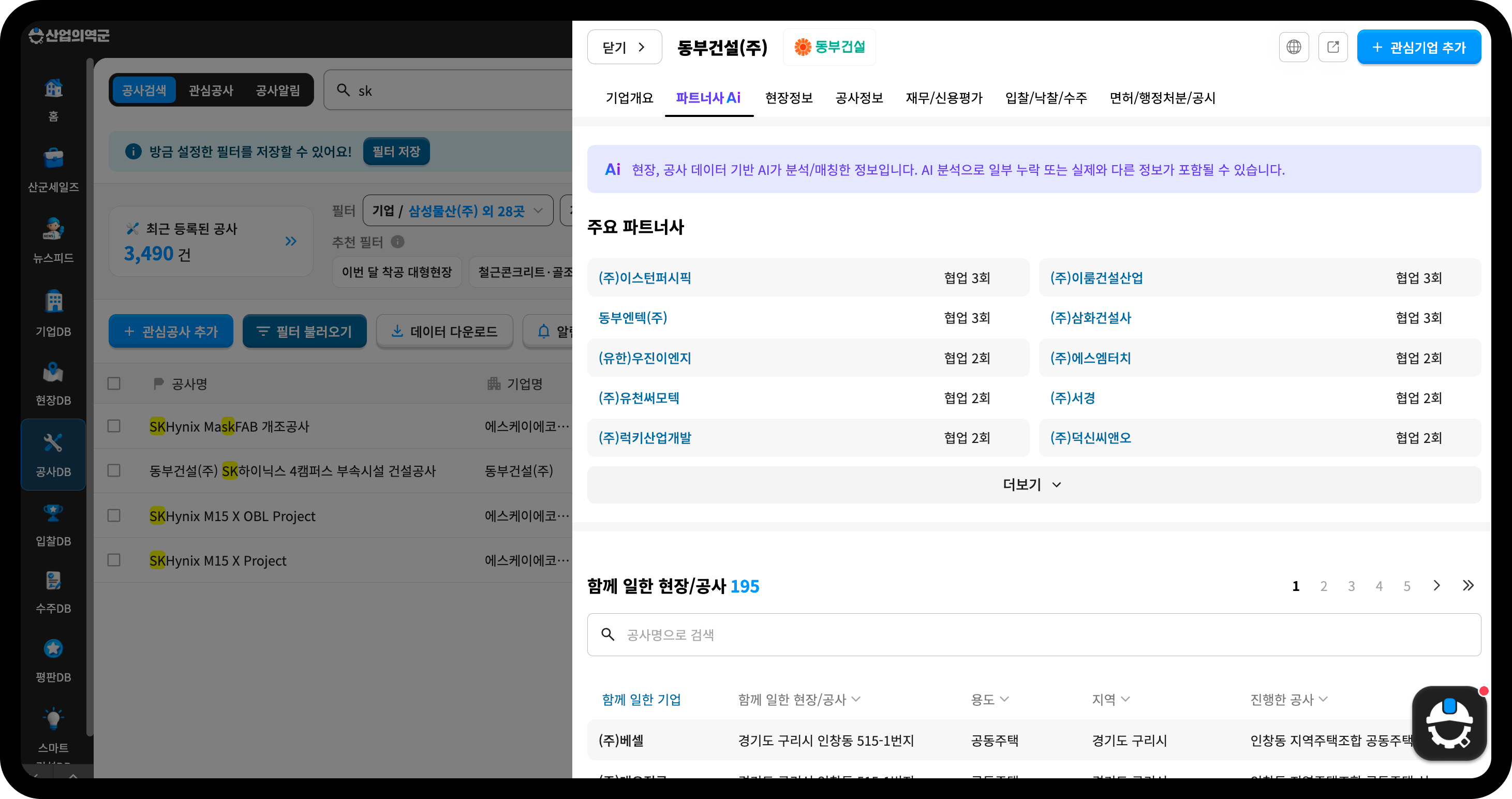The width and height of the screenshot is (1512, 799).
Task: Click the 동부건설 brand logo
Action: (829, 47)
